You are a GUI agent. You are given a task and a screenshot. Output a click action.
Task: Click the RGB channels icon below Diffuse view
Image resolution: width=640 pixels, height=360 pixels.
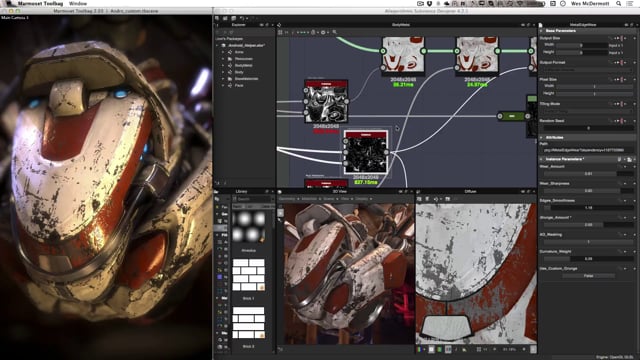(419, 349)
